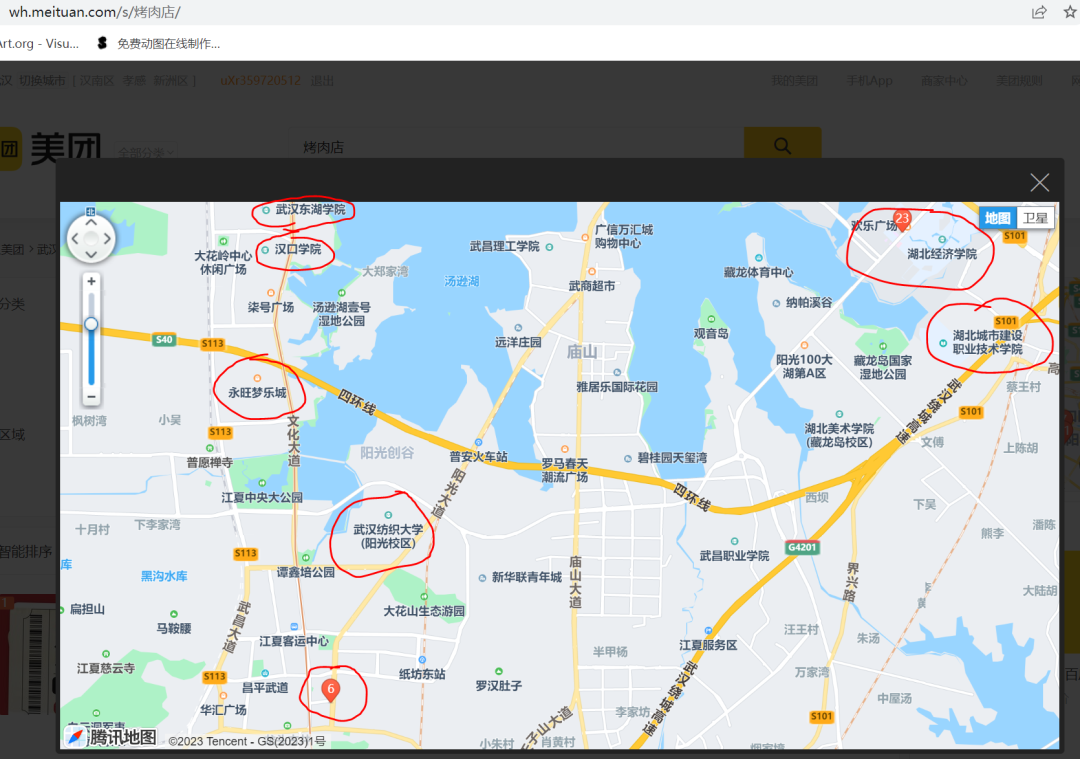Click 武汉纺织大学 map label

[388, 535]
